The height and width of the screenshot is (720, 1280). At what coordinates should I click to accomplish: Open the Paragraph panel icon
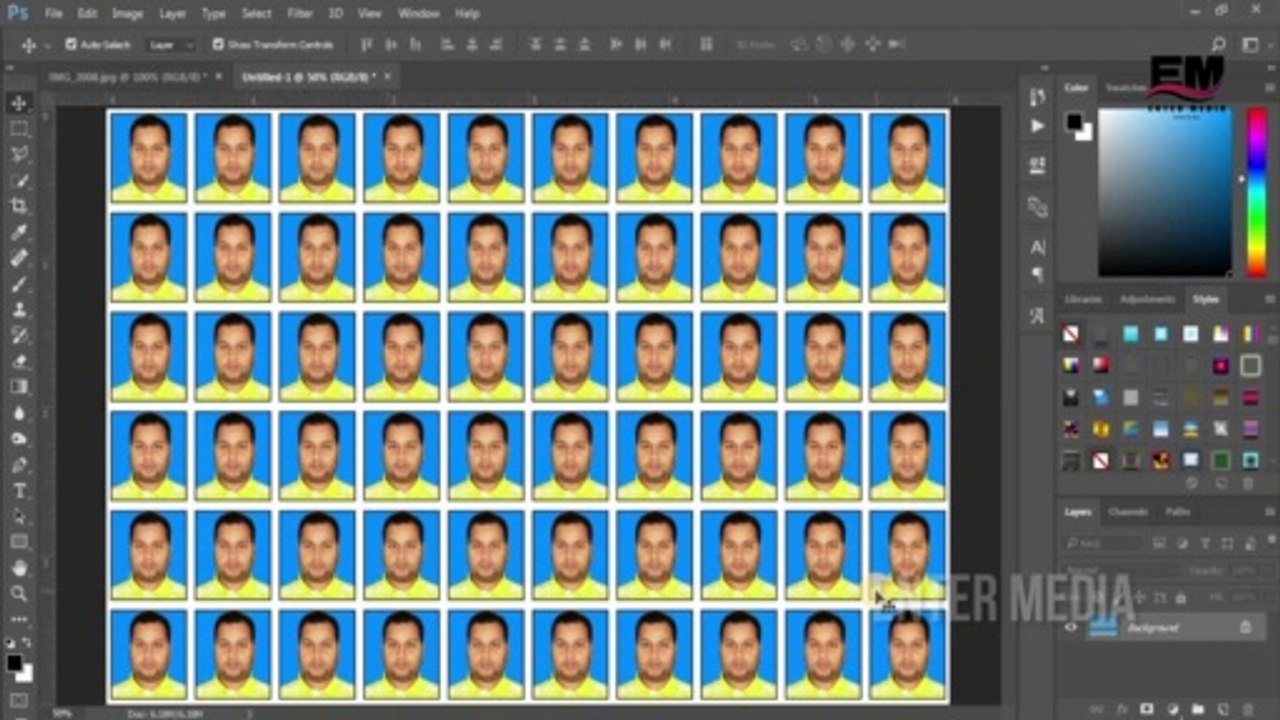[1037, 274]
